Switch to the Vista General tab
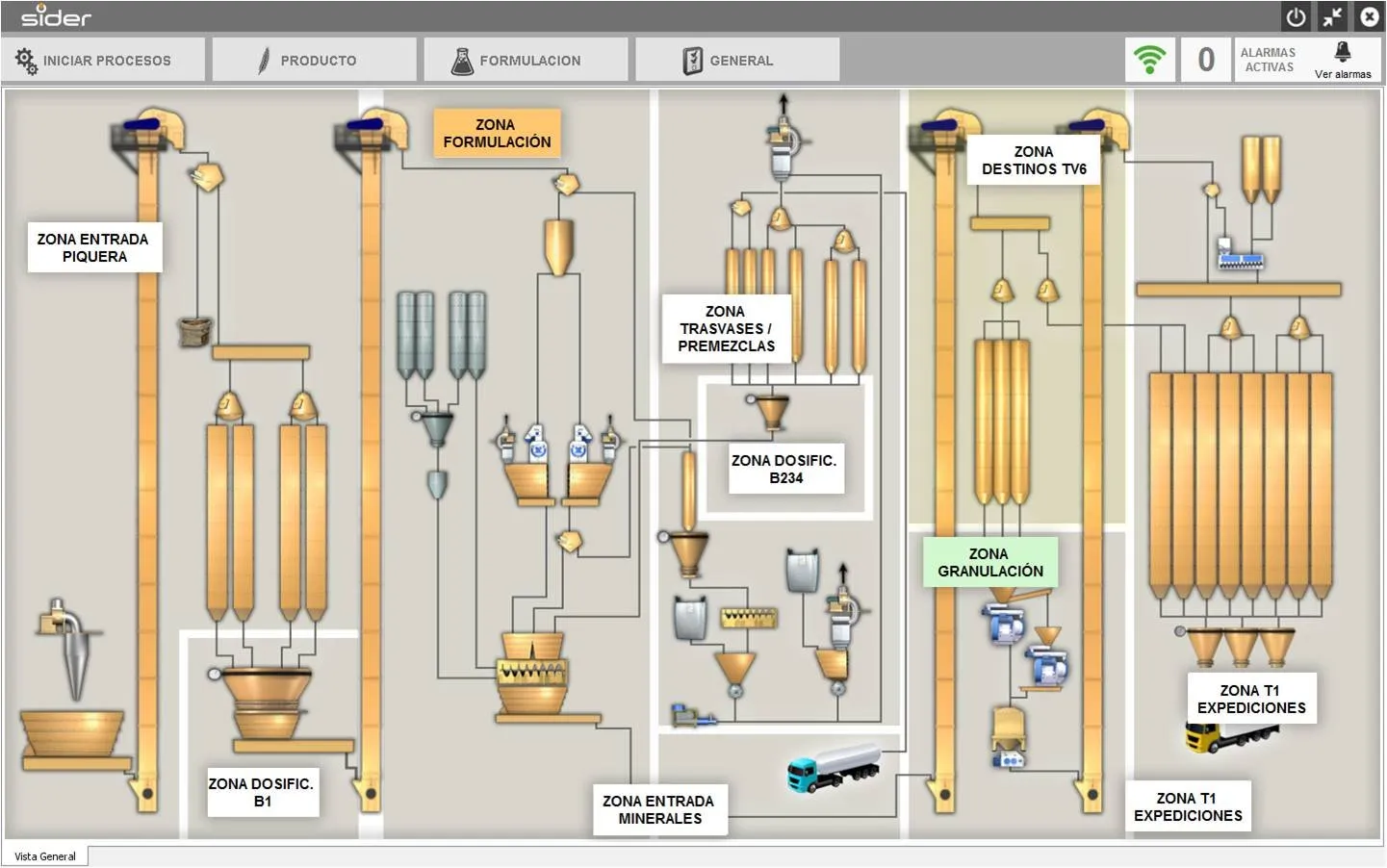This screenshot has height=868, width=1387. point(45,855)
